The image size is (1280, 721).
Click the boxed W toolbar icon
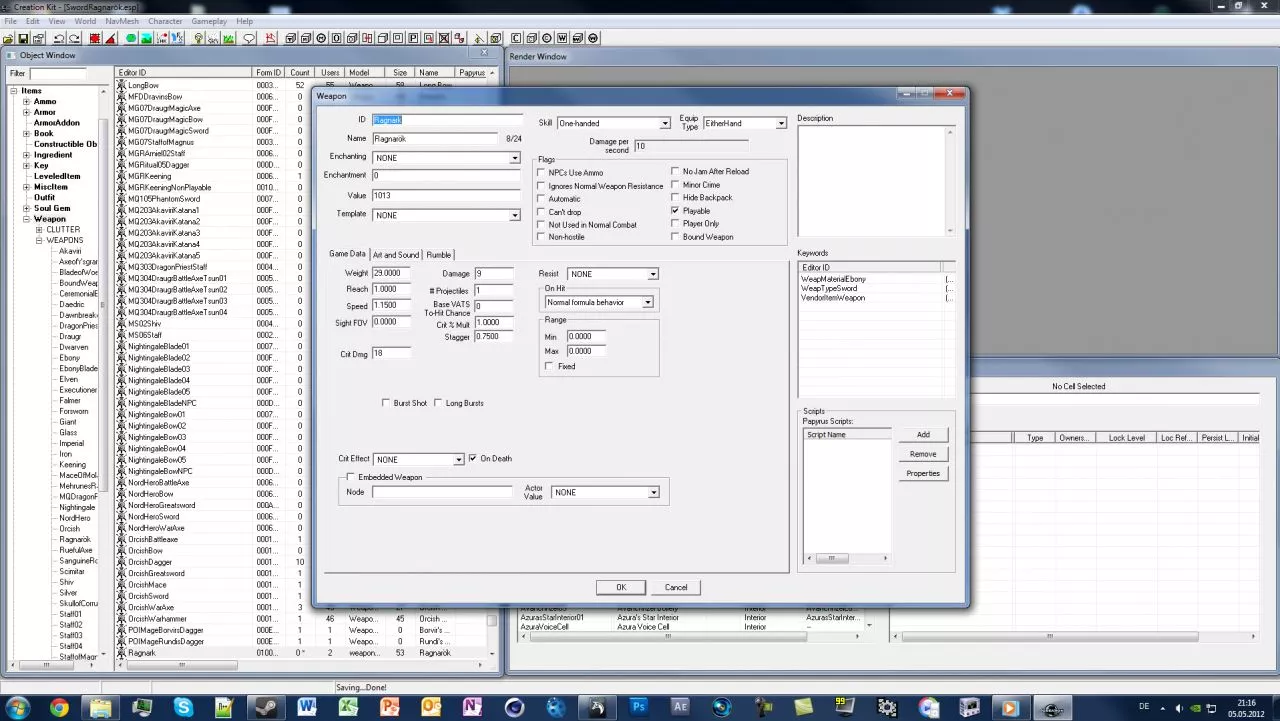tap(562, 38)
